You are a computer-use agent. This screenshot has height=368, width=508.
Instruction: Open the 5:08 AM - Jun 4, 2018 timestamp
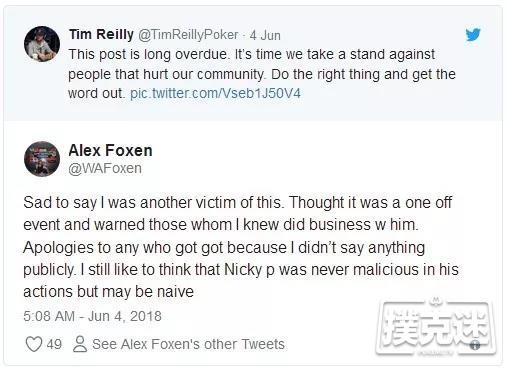tap(92, 316)
